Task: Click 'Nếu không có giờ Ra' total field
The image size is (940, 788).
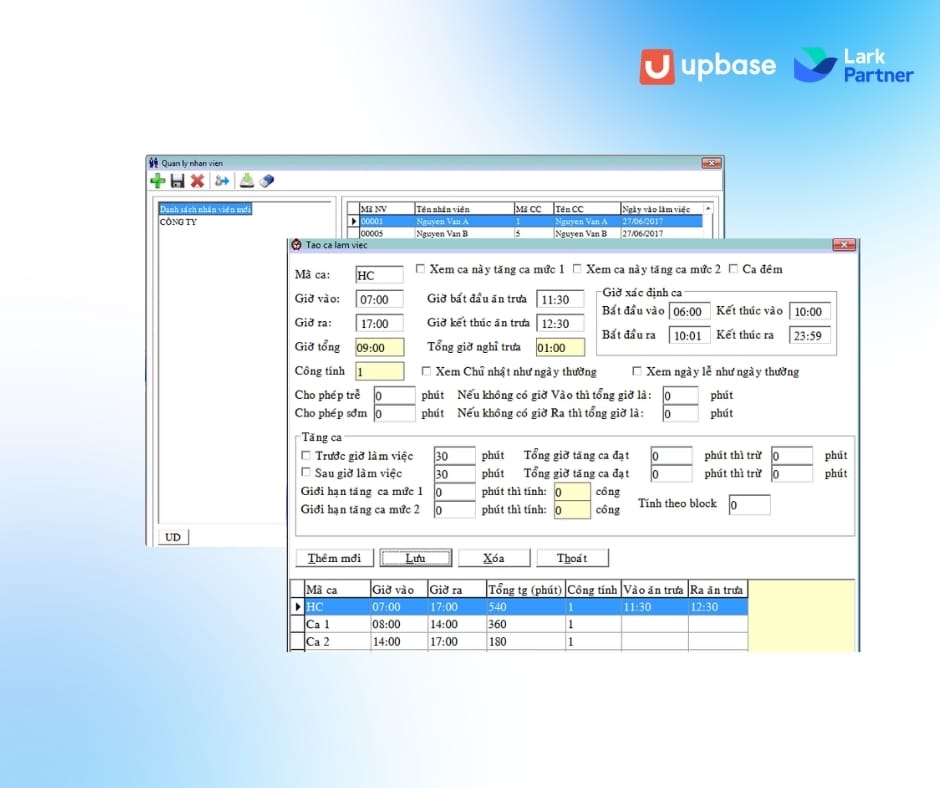Action: tap(680, 413)
